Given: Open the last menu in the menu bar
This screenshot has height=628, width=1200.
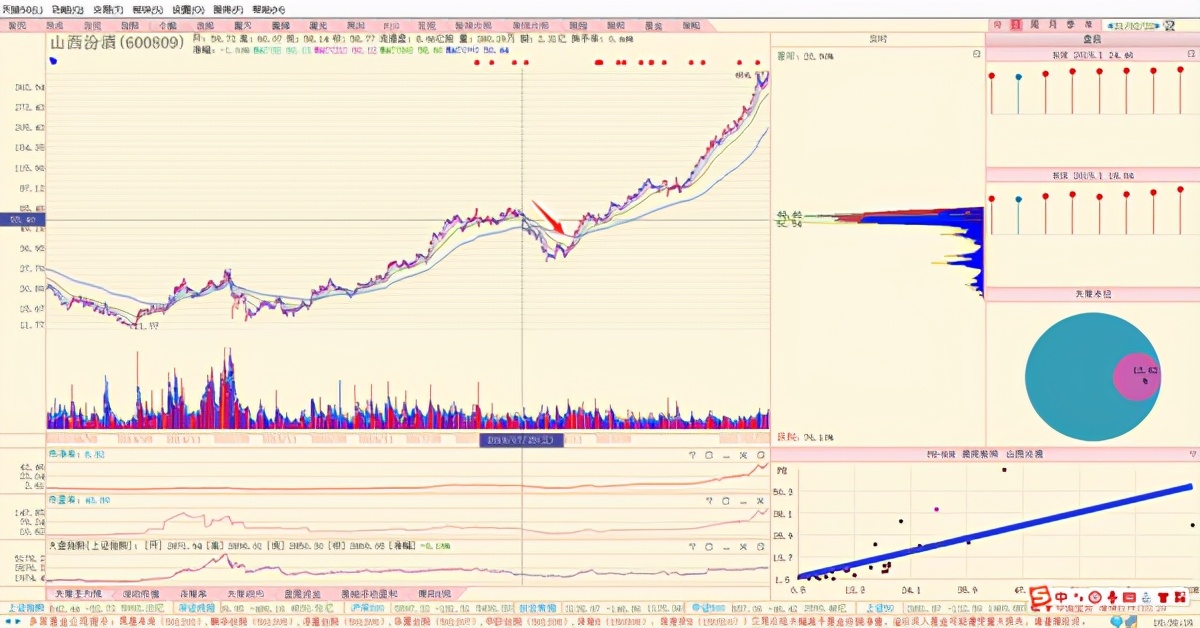Looking at the screenshot, I should [268, 8].
